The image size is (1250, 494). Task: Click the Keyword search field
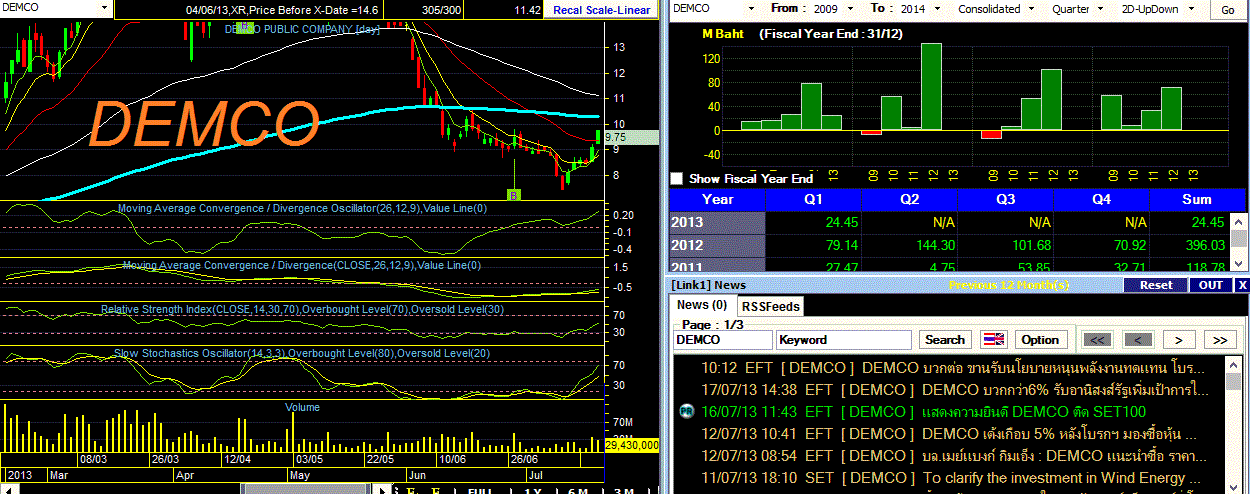coord(844,339)
